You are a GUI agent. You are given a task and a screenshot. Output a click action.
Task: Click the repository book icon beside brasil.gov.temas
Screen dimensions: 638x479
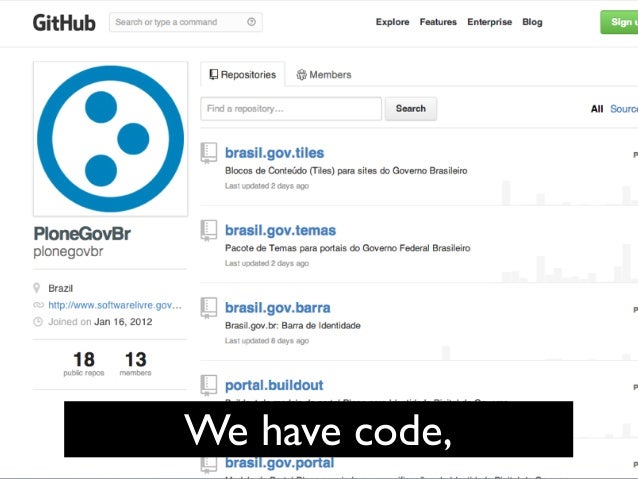coord(209,230)
